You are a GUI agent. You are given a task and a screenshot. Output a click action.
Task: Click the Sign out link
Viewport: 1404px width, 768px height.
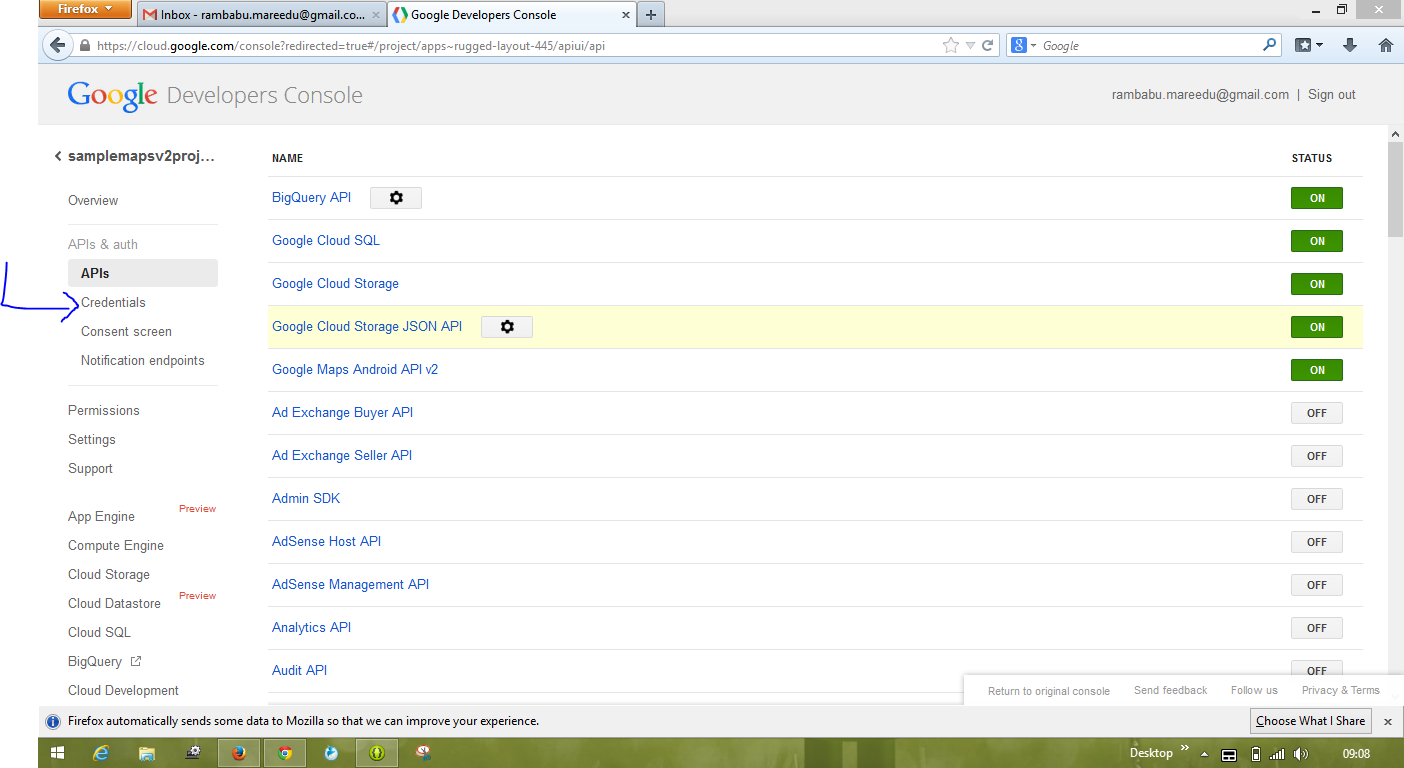point(1332,94)
